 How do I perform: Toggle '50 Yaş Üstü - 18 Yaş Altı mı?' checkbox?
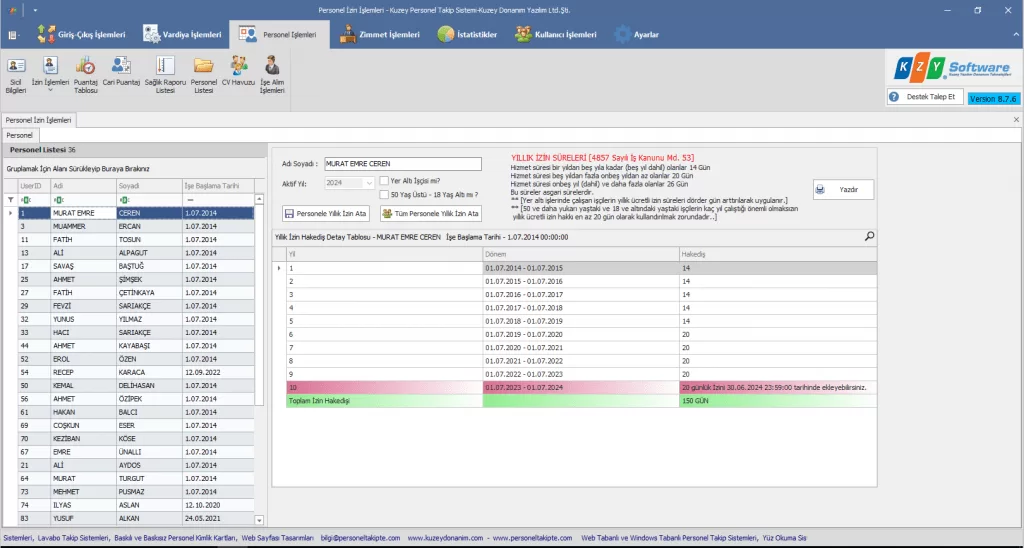384,194
